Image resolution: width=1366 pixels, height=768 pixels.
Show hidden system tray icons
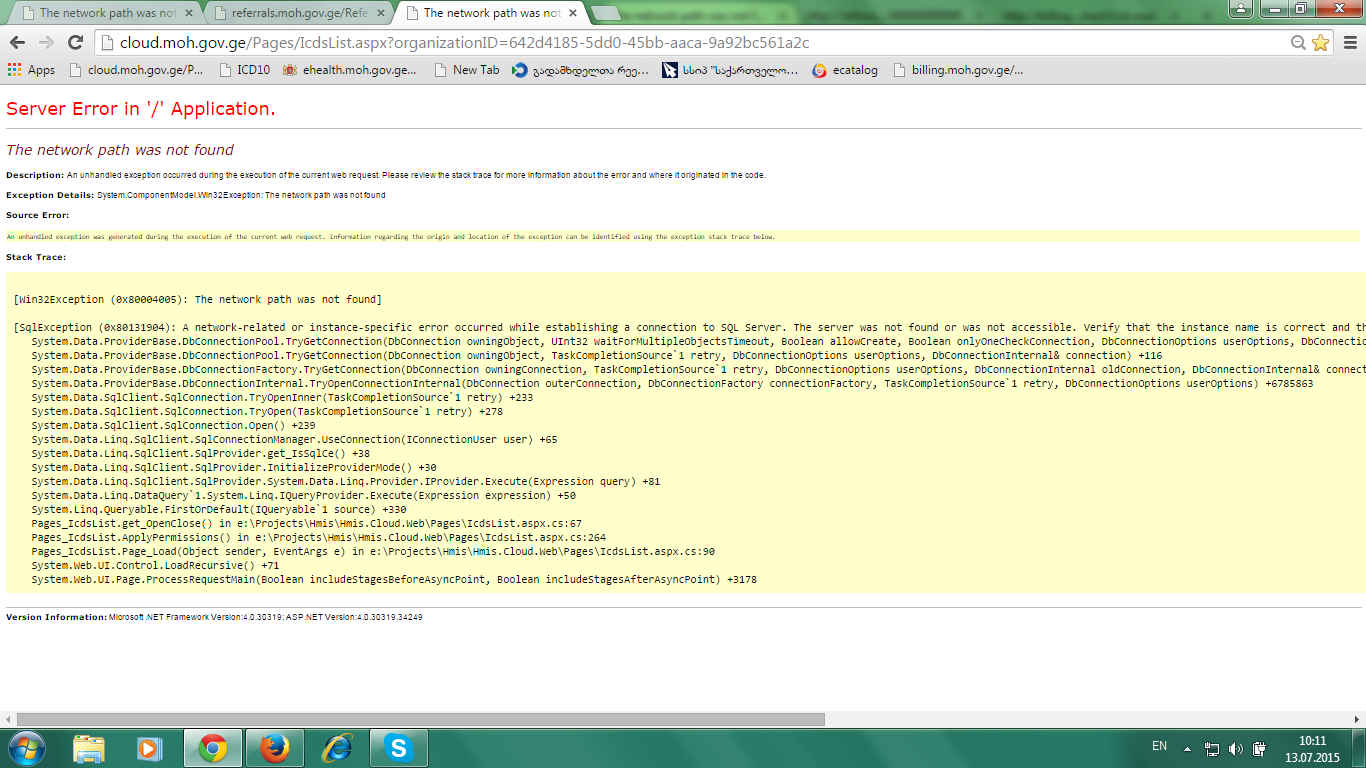(1187, 748)
